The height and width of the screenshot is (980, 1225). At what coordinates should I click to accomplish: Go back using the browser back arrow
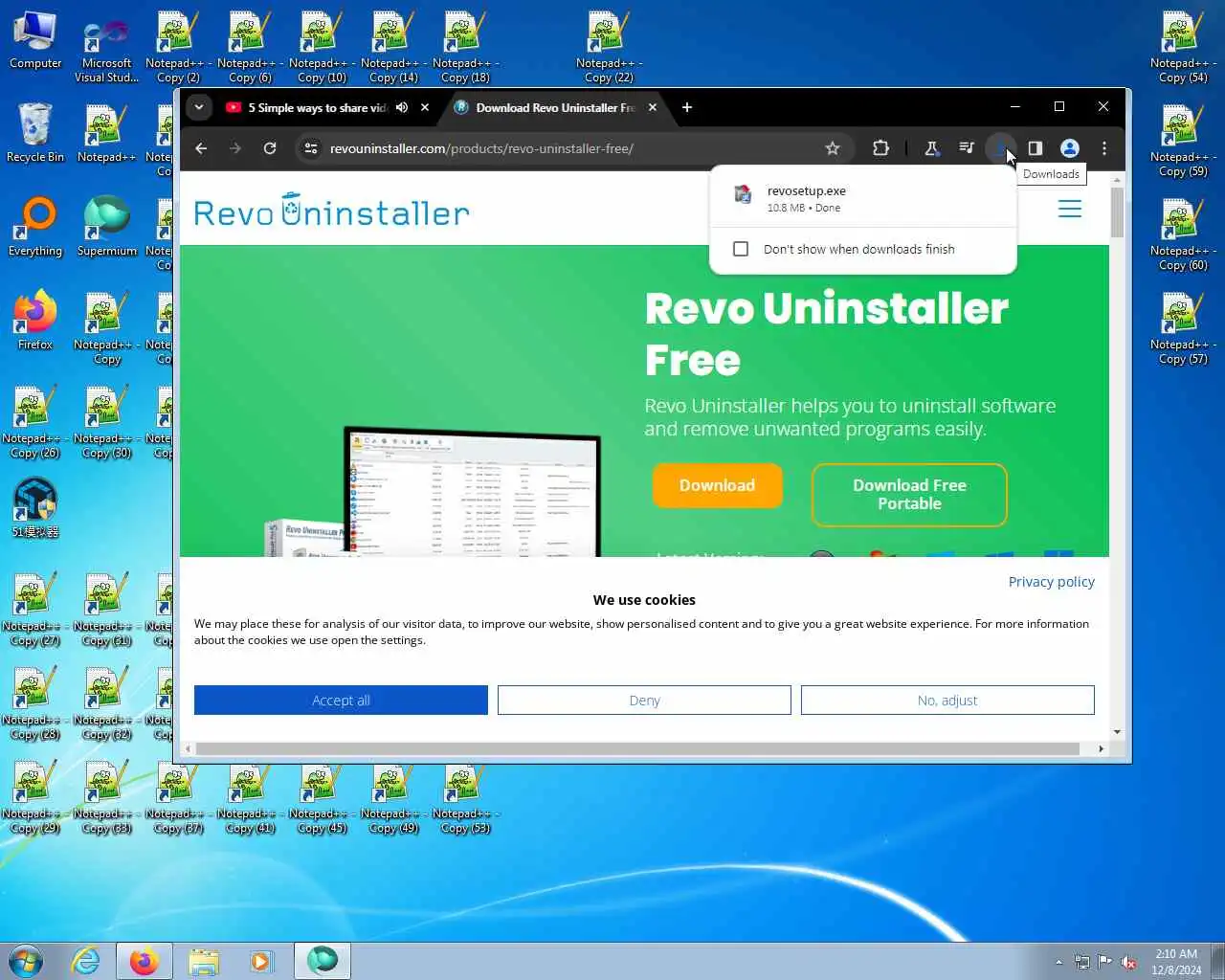point(201,148)
